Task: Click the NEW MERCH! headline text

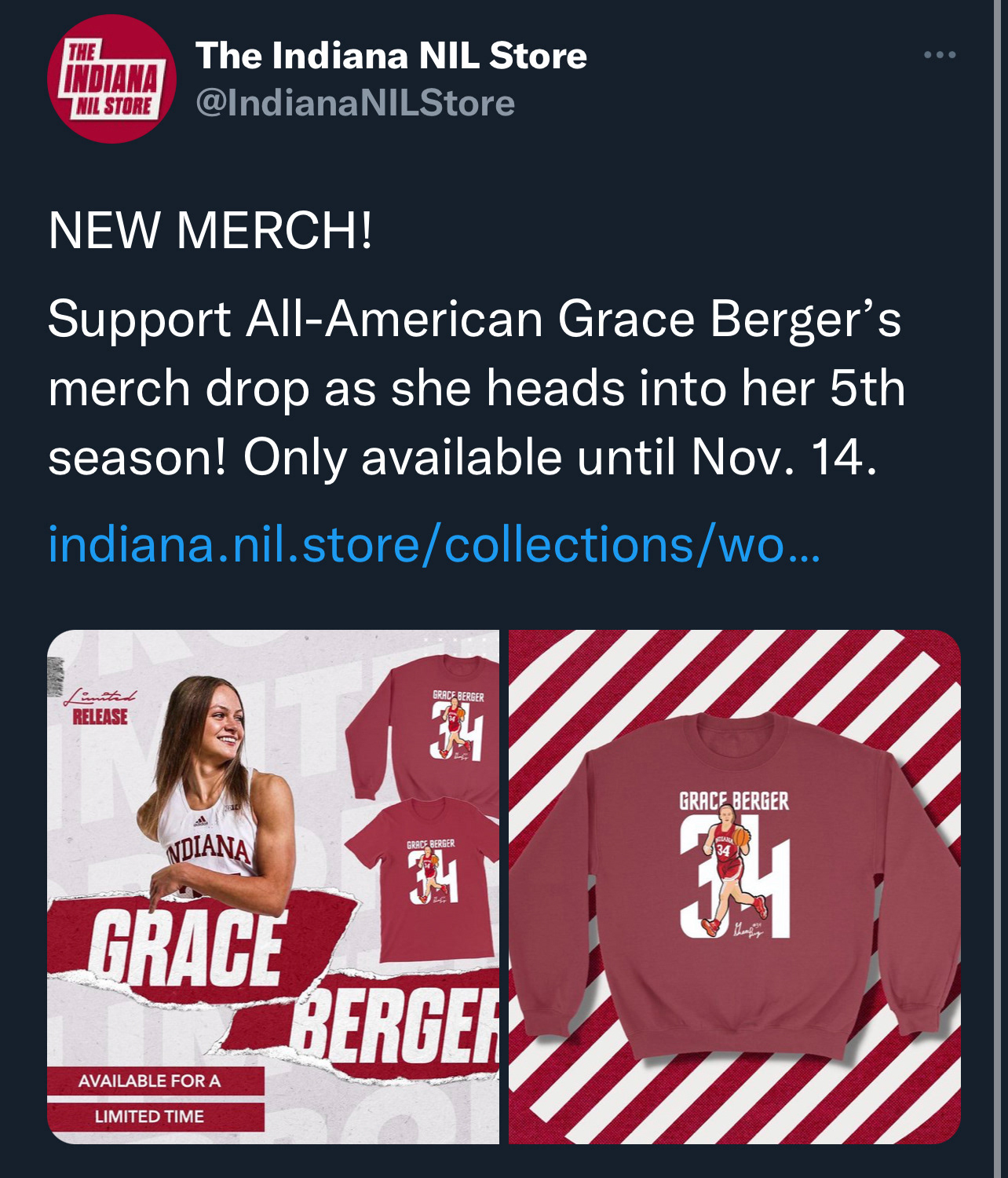Action: point(210,230)
